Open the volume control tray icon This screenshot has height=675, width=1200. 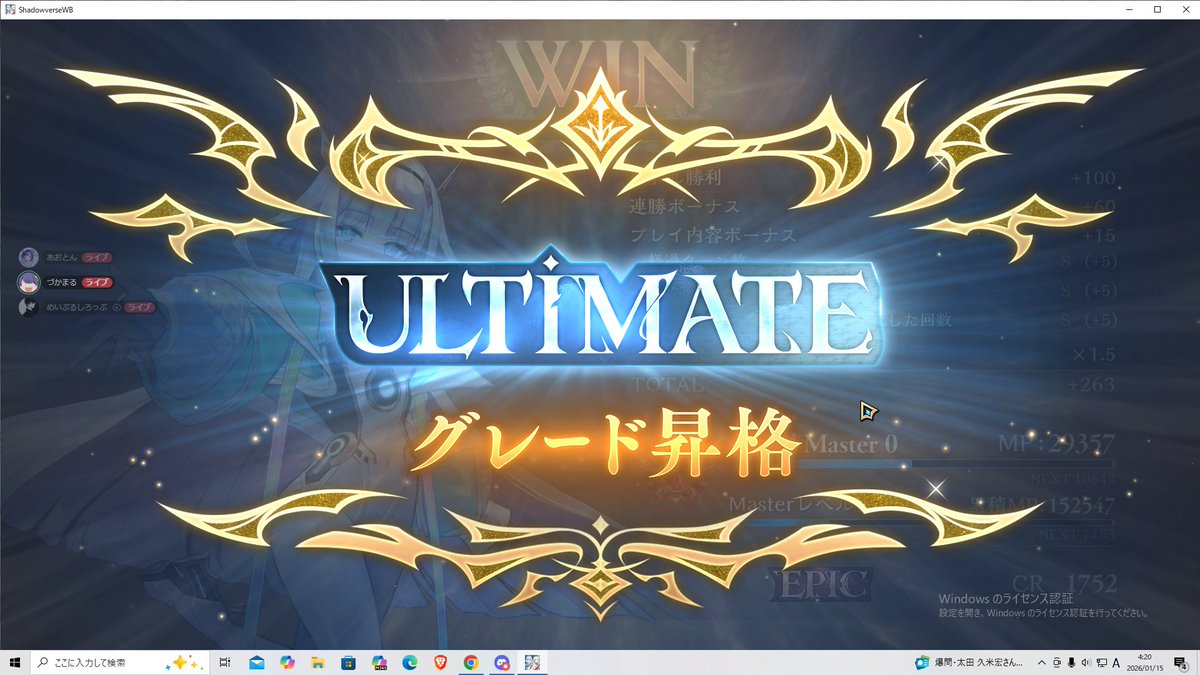pyautogui.click(x=1086, y=663)
